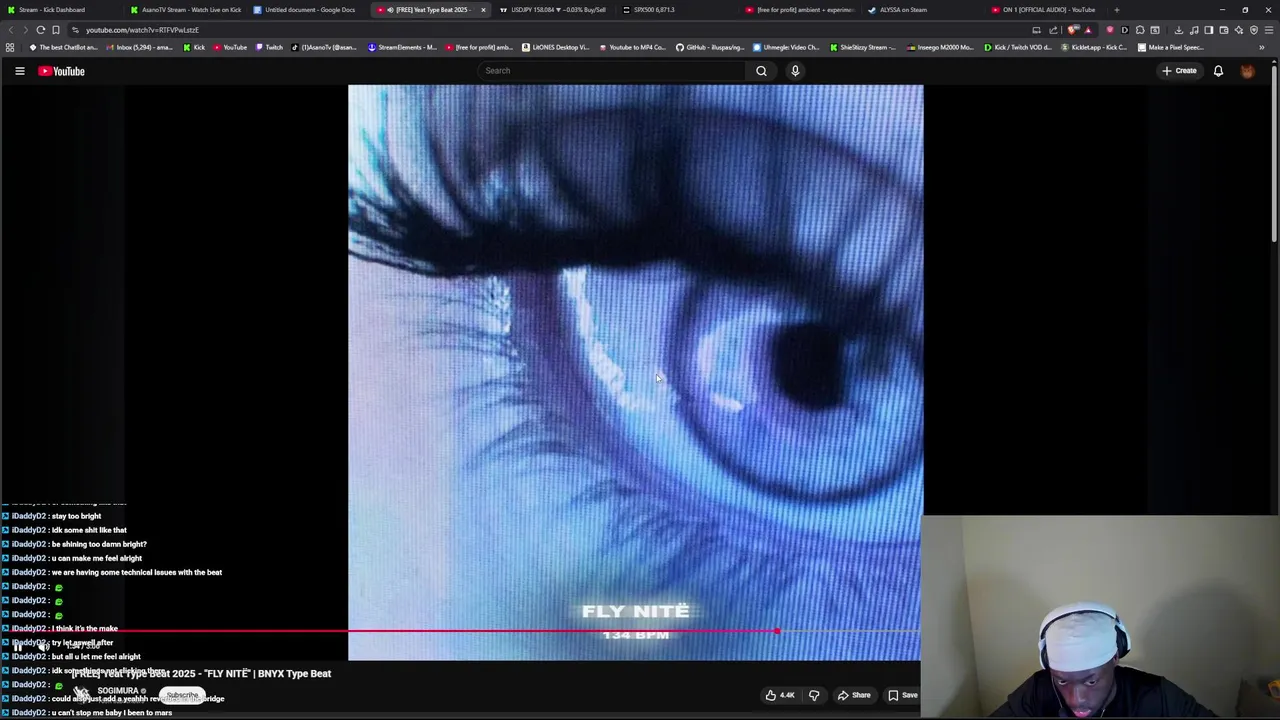Open Brave Shields lion icon
Viewport: 1280px width, 720px height.
pos(1074,30)
